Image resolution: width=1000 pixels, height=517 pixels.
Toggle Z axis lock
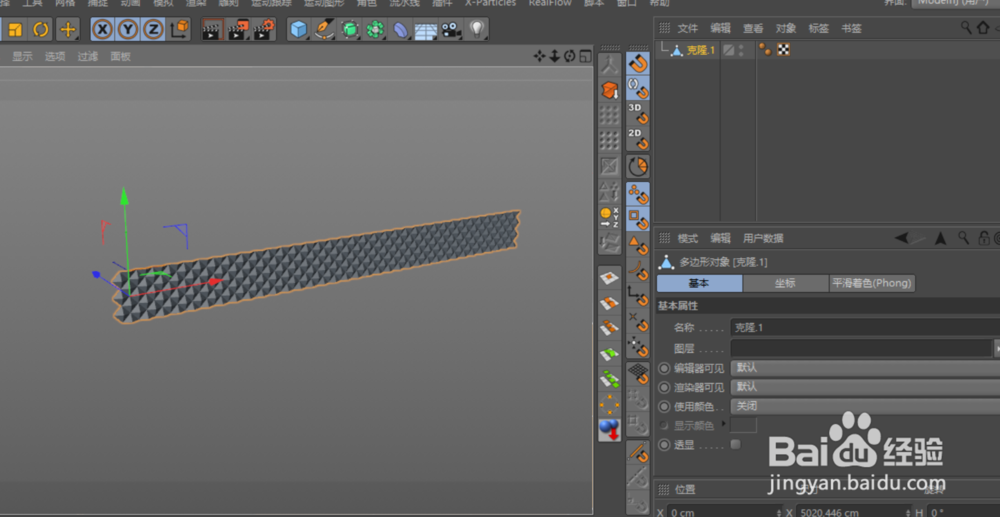[x=153, y=29]
